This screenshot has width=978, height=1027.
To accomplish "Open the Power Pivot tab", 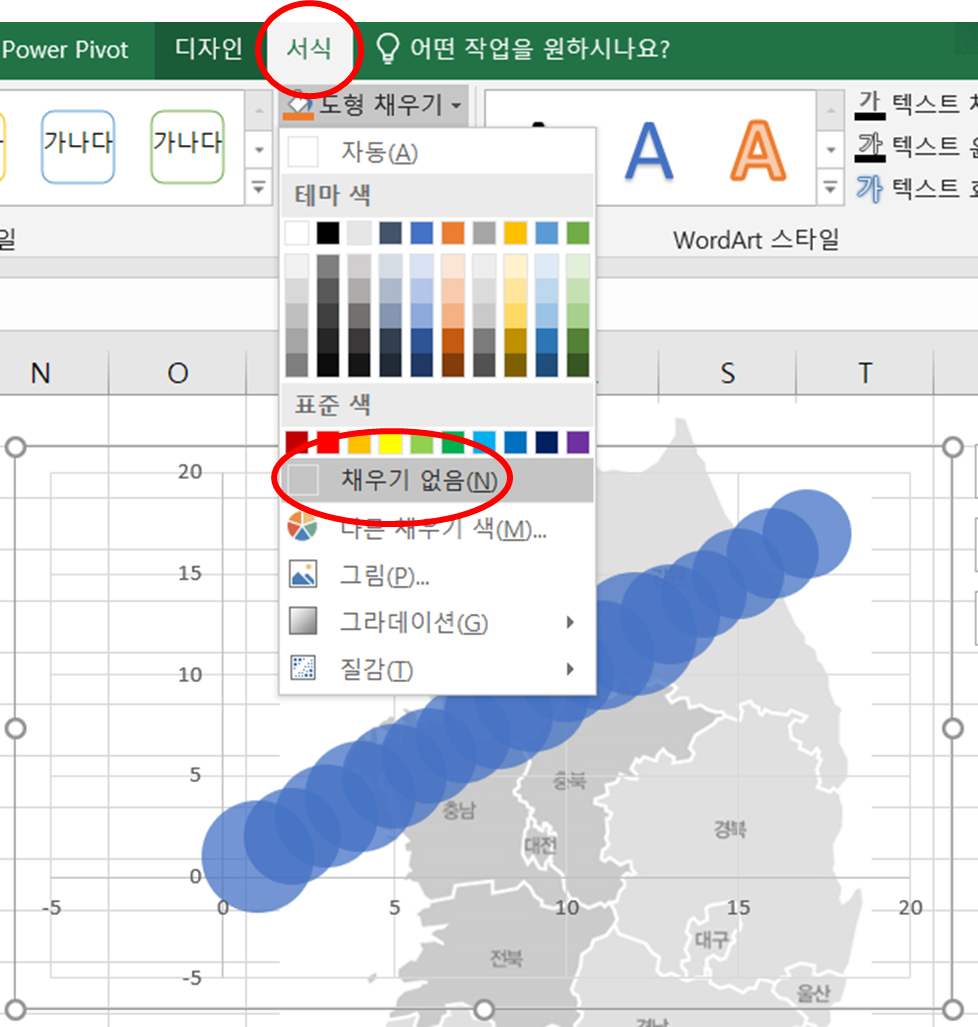I will coord(66,50).
